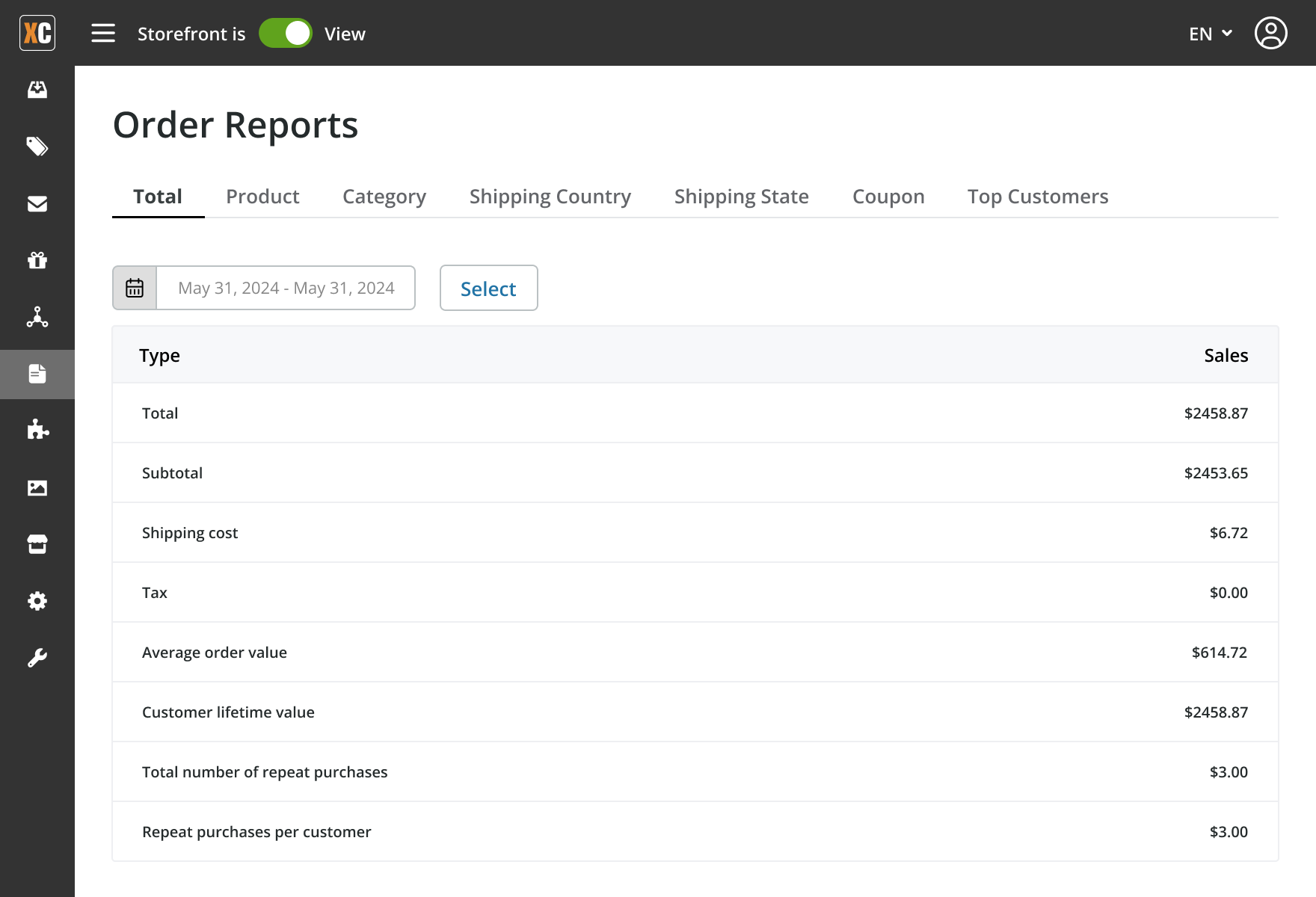
Task: Open the EN language dropdown
Action: click(1208, 34)
